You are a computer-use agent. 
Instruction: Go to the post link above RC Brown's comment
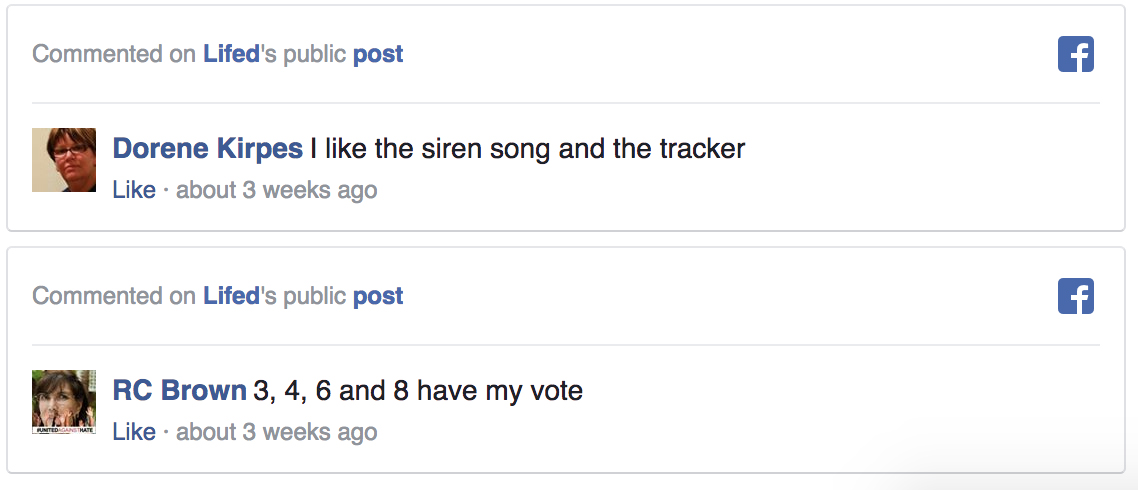[x=378, y=296]
